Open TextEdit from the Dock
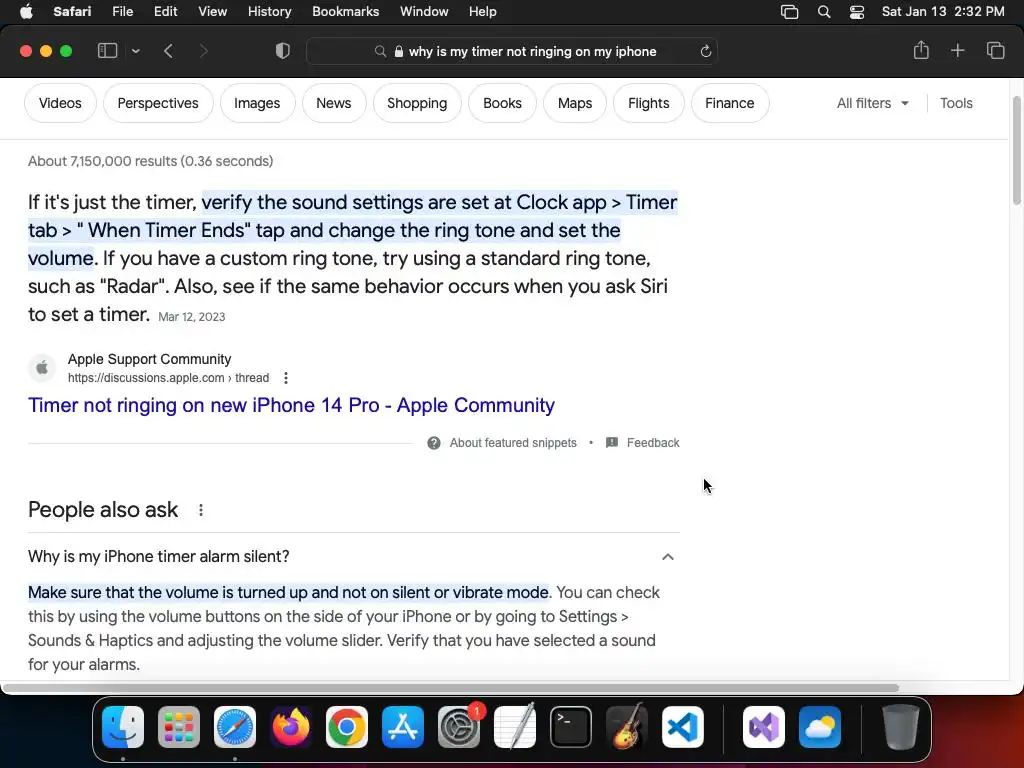 [x=515, y=727]
